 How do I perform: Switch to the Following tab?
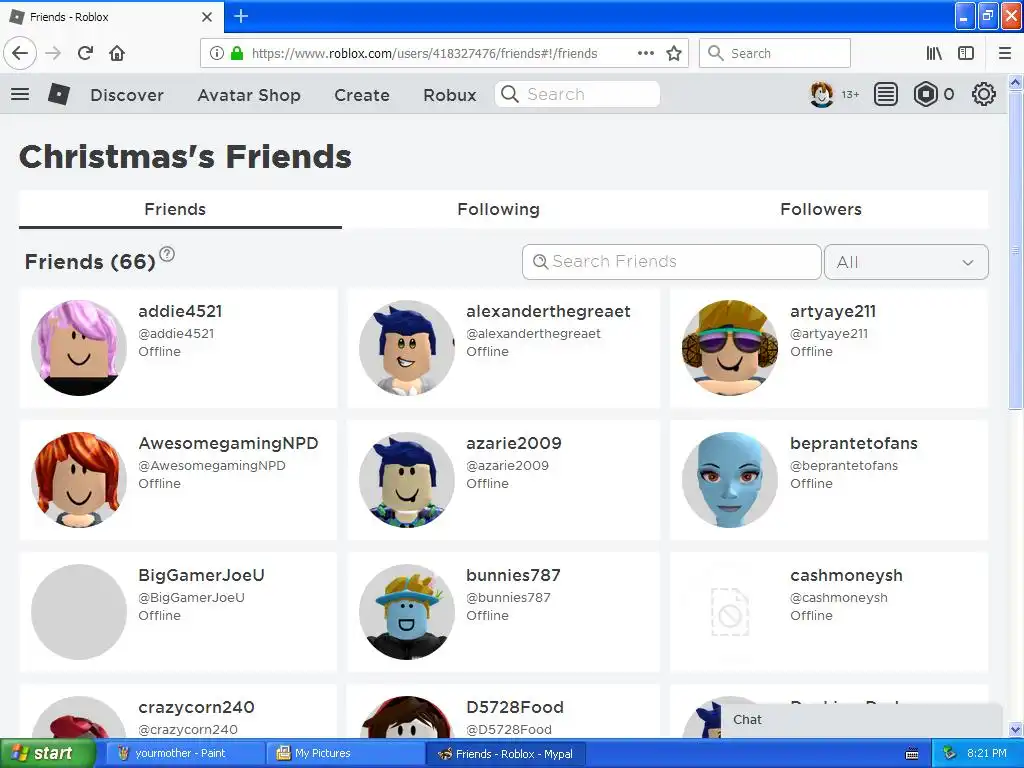coord(498,210)
